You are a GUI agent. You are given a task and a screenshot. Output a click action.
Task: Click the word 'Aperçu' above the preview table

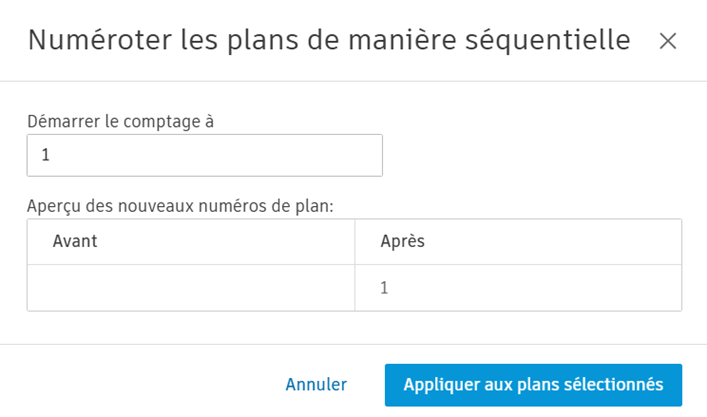pos(53,206)
